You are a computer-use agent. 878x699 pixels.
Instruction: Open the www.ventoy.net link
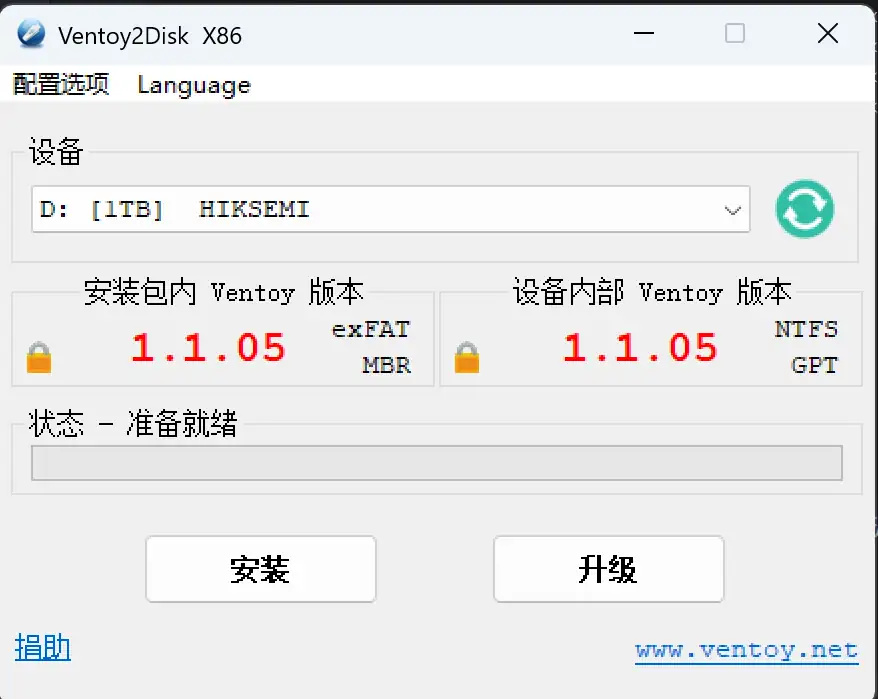(x=746, y=650)
